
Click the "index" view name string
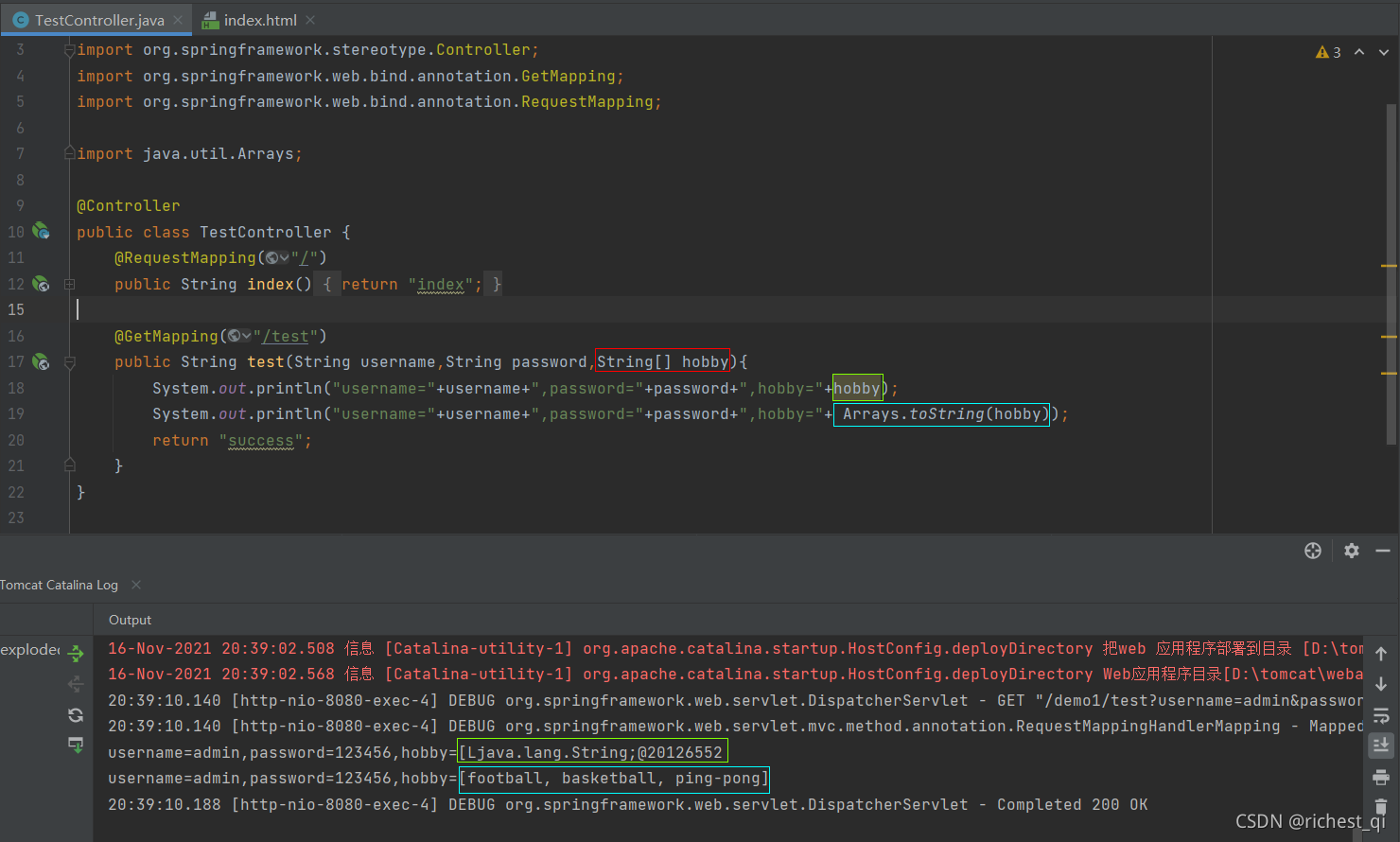[x=441, y=284]
